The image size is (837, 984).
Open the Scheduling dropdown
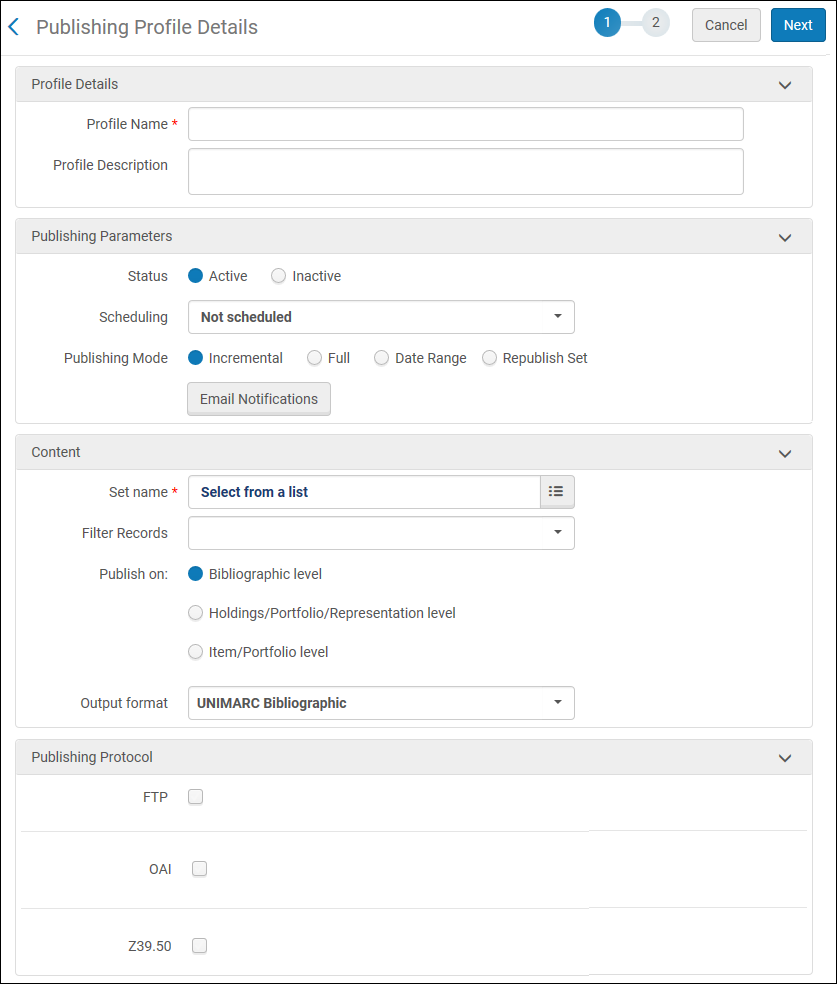[381, 317]
